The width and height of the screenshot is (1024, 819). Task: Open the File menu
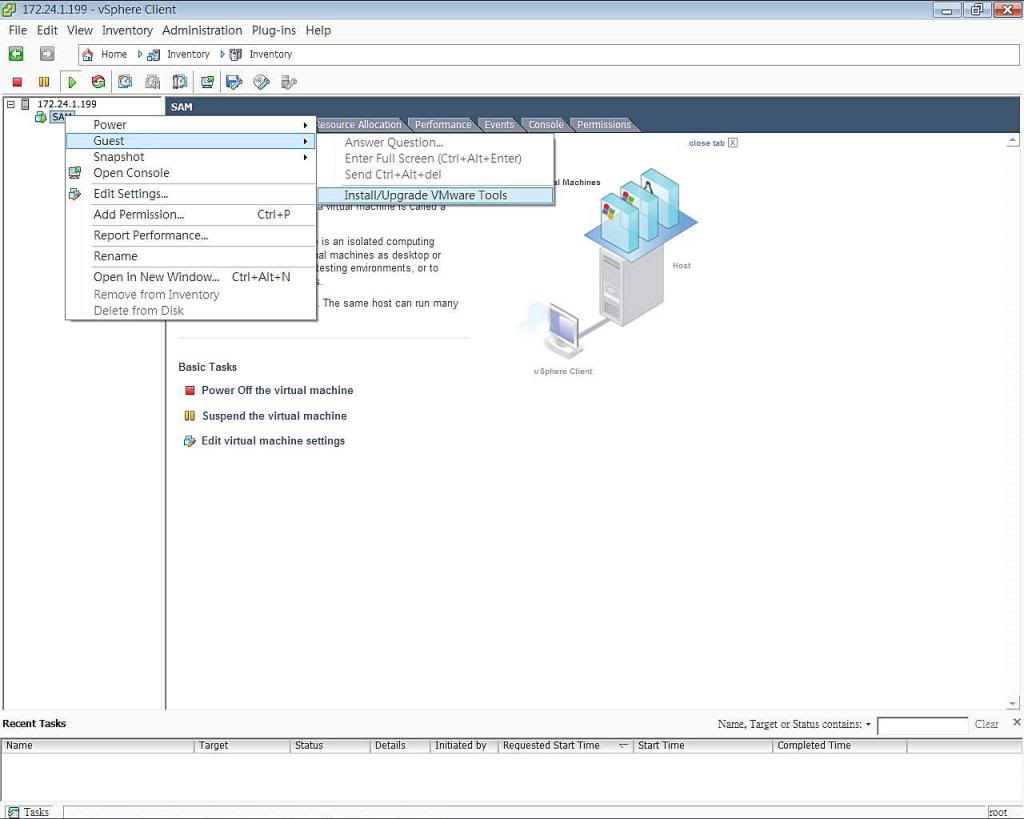[18, 30]
